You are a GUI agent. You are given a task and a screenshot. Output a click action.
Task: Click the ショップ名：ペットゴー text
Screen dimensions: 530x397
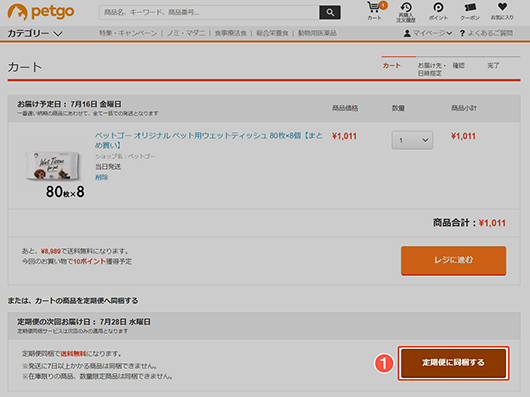click(x=125, y=156)
